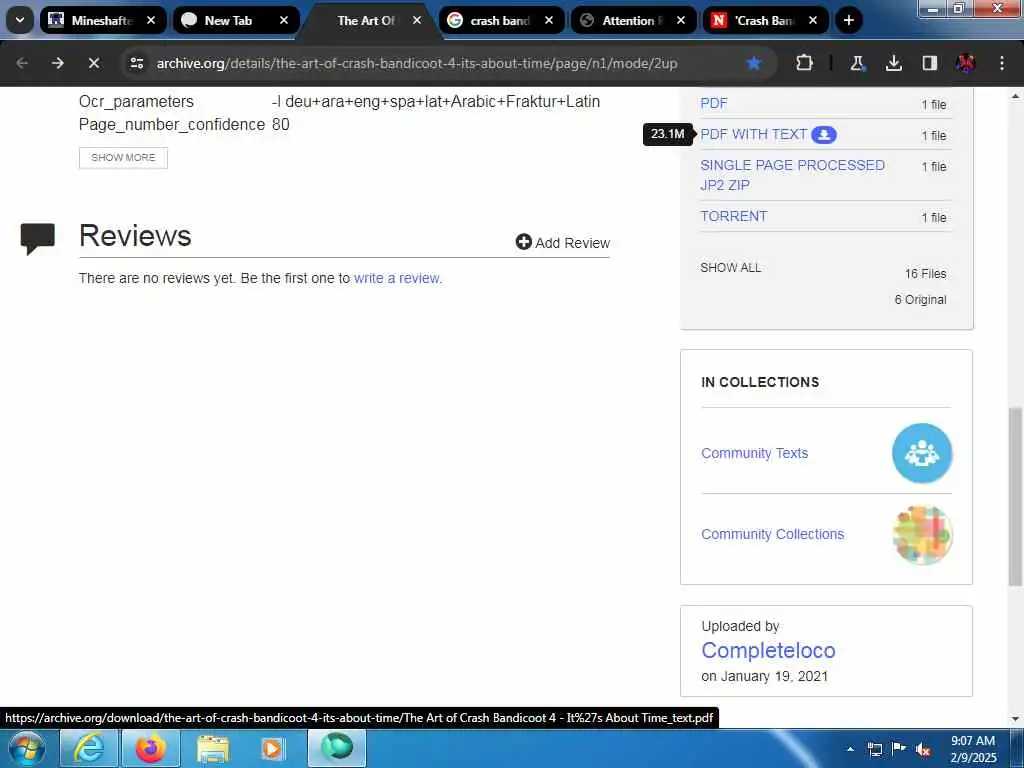
Task: Click the Community Texts blue icon
Action: 921,453
